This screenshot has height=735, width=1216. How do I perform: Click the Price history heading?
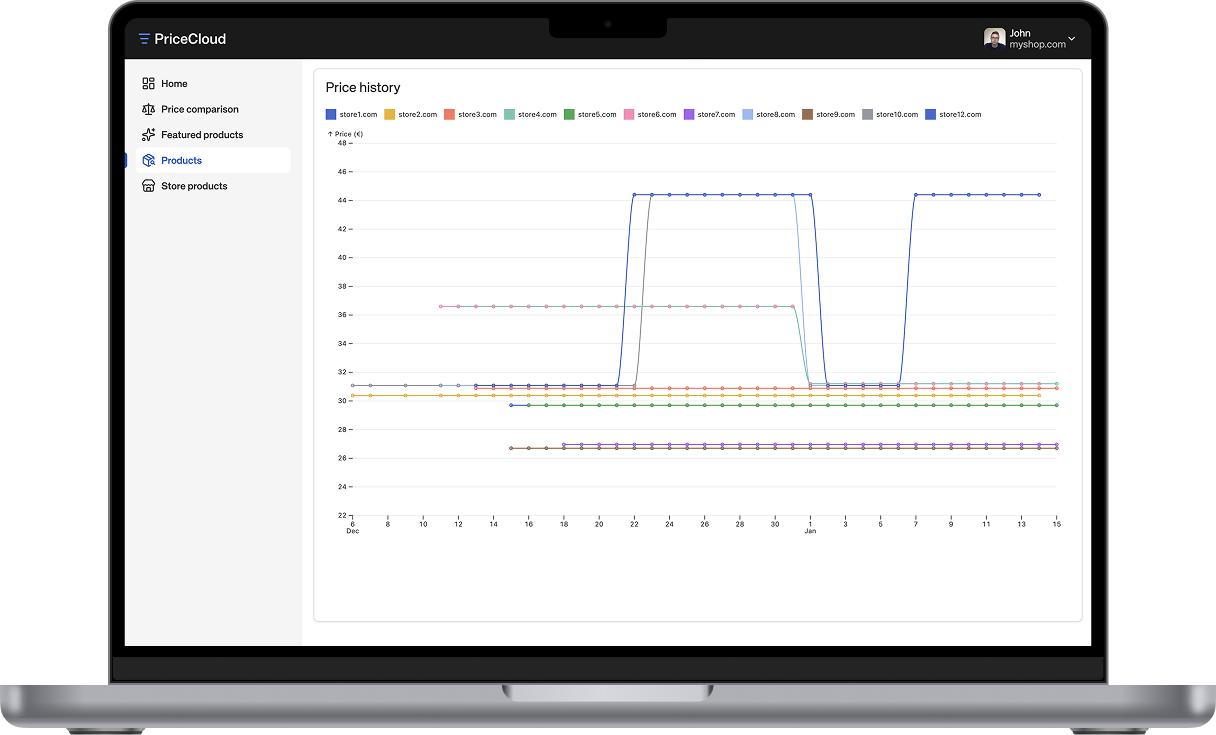(x=363, y=88)
